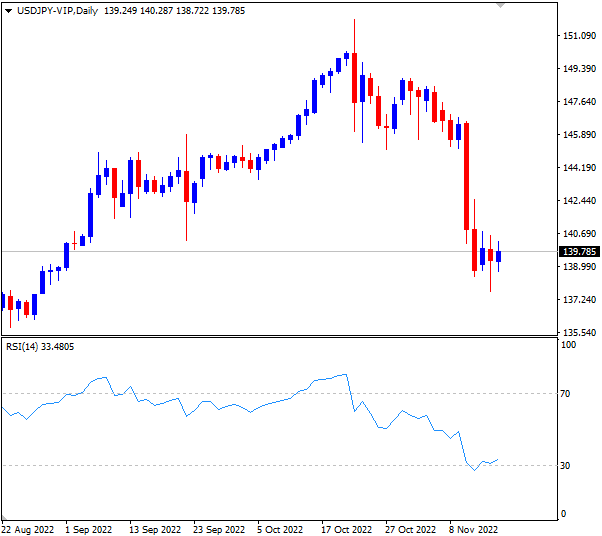Select the last blue candle at current price
The height and width of the screenshot is (536, 602).
498,256
